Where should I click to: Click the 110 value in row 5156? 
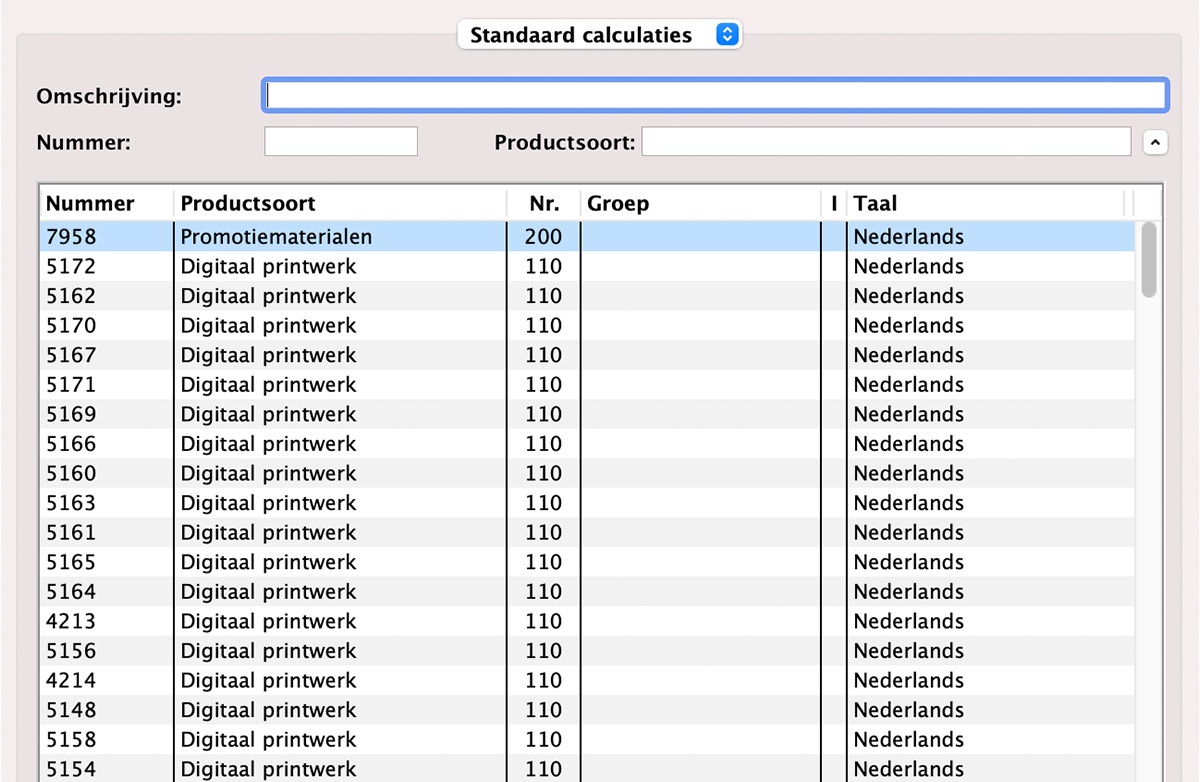click(x=544, y=651)
